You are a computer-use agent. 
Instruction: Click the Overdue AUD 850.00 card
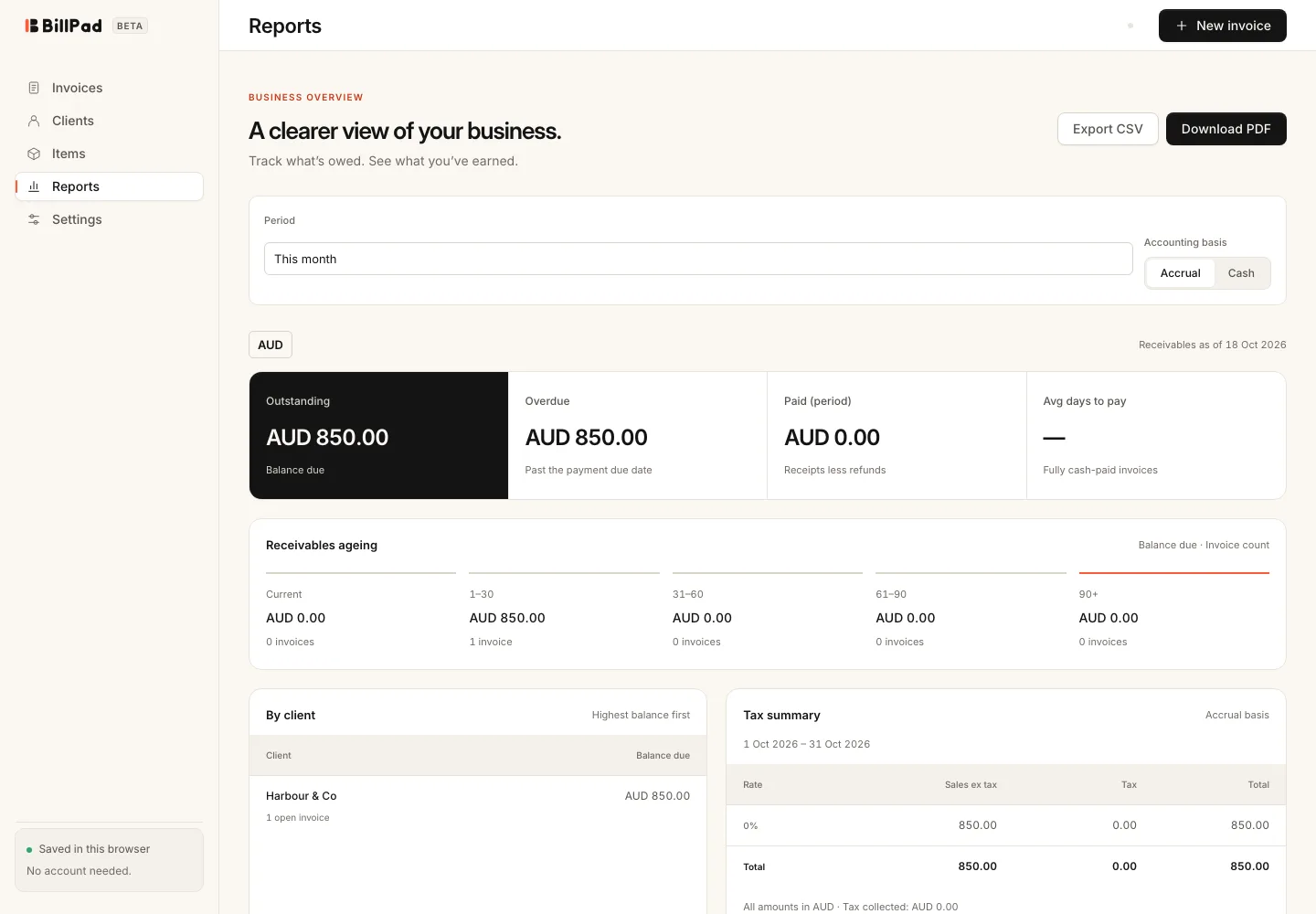coord(637,435)
